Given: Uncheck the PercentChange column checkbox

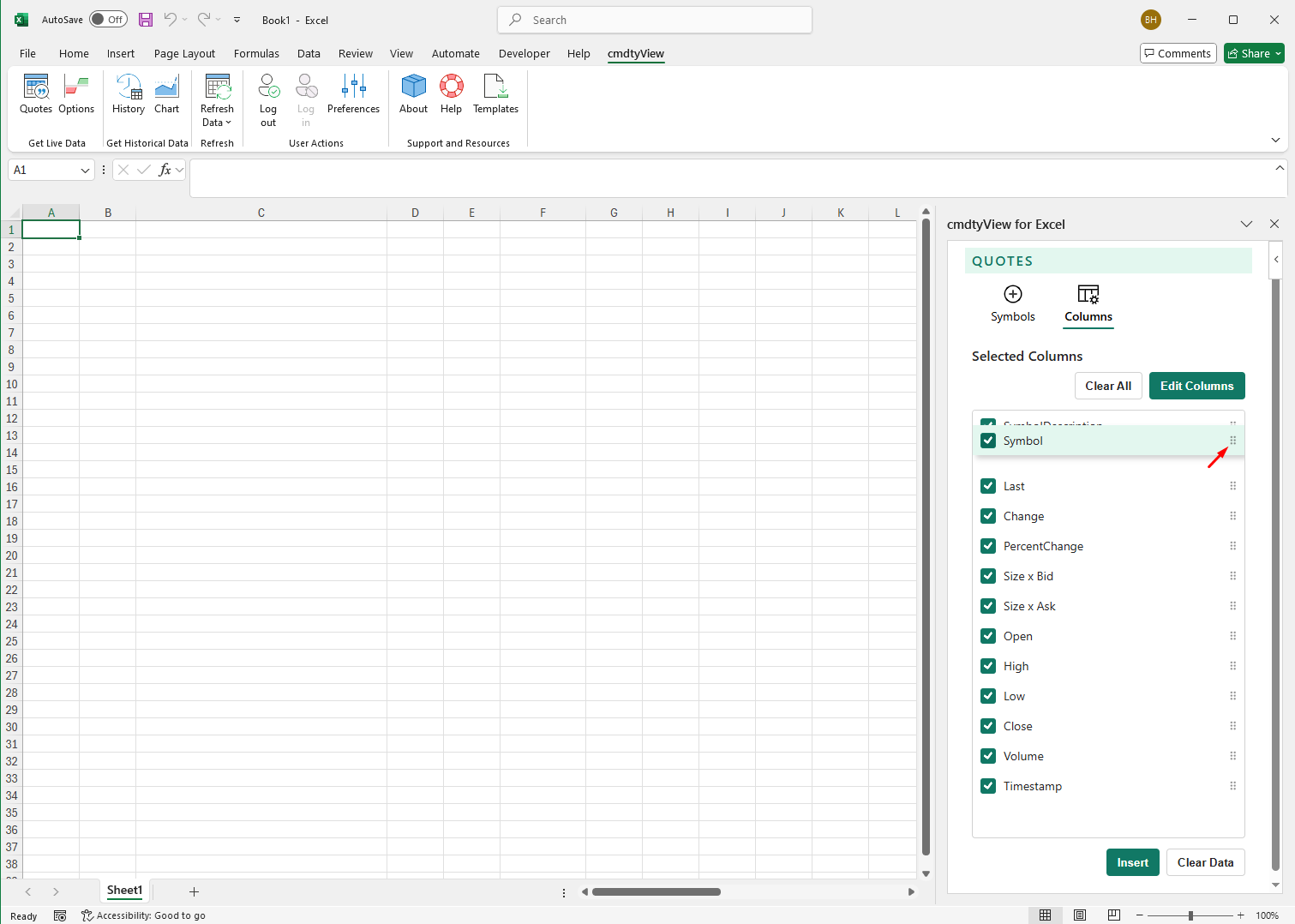Looking at the screenshot, I should pos(988,545).
